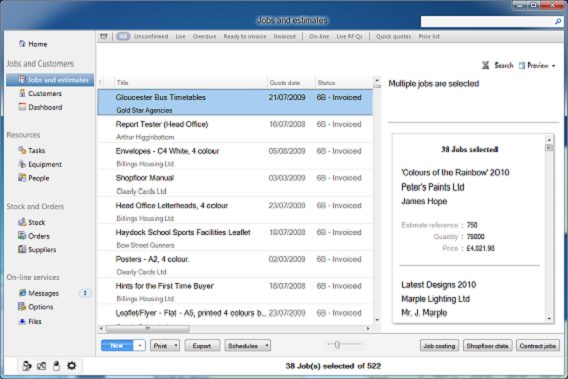Viewport: 568px width, 379px height.
Task: Click the bottom-left icon left of the gear
Action: [56, 366]
